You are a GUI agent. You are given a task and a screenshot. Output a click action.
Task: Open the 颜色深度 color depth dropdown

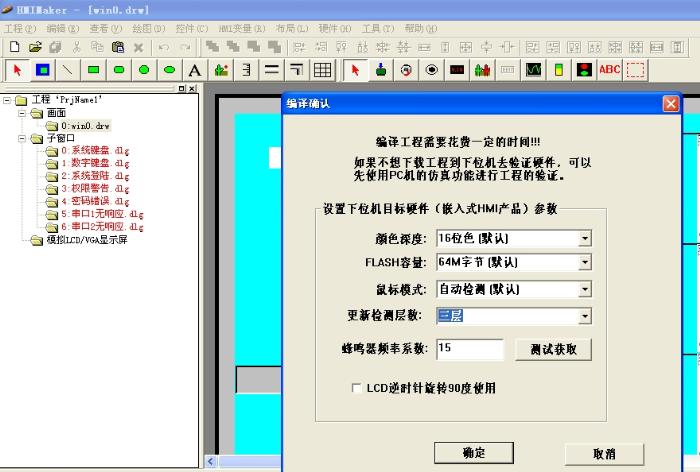[x=585, y=239]
